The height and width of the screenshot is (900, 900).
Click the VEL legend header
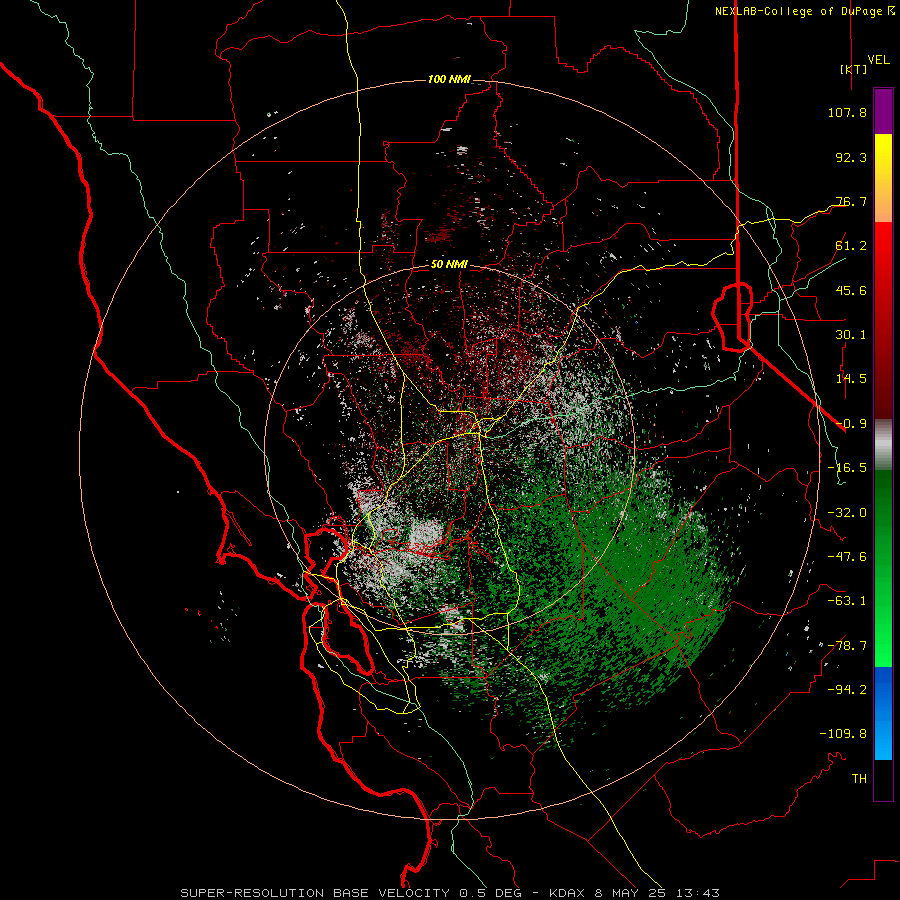[879, 59]
